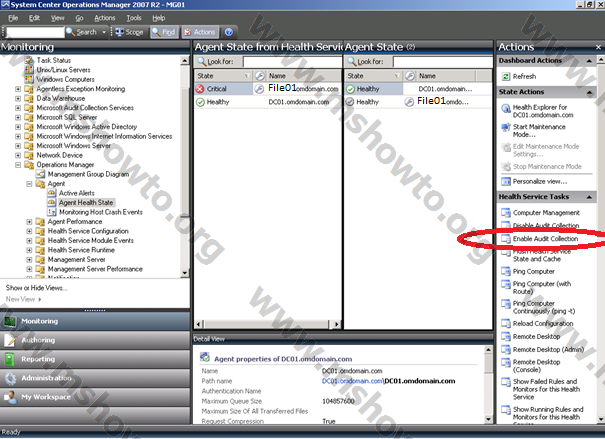605x439 pixels.
Task: Run the Remote Desktop (Console) task
Action: coord(536,366)
